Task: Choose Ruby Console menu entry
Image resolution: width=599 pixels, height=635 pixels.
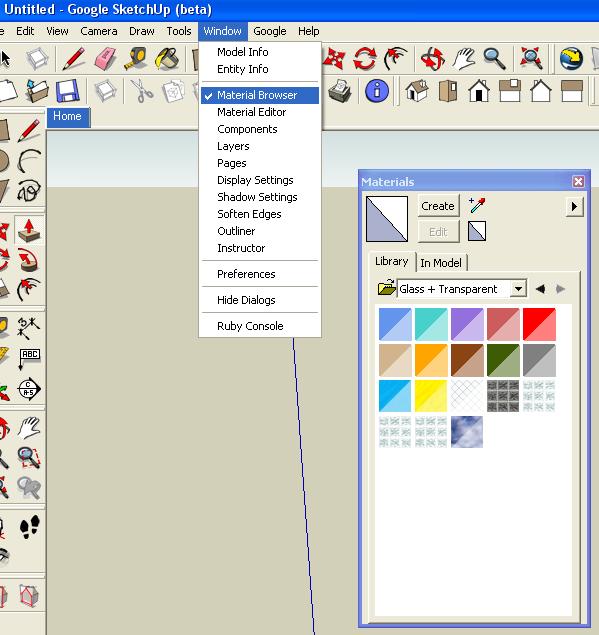Action: click(260, 326)
